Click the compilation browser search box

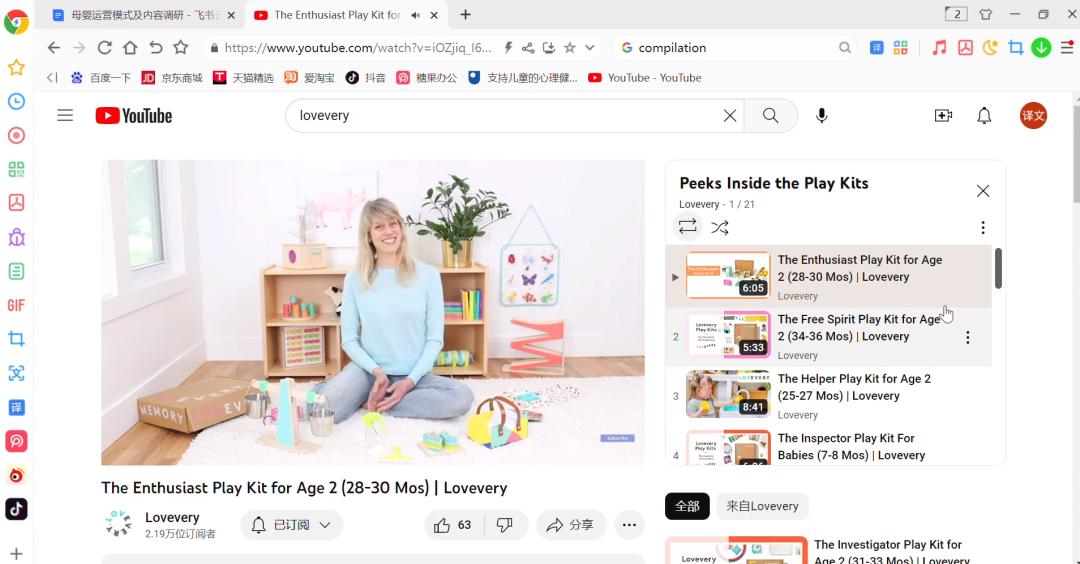coord(734,48)
